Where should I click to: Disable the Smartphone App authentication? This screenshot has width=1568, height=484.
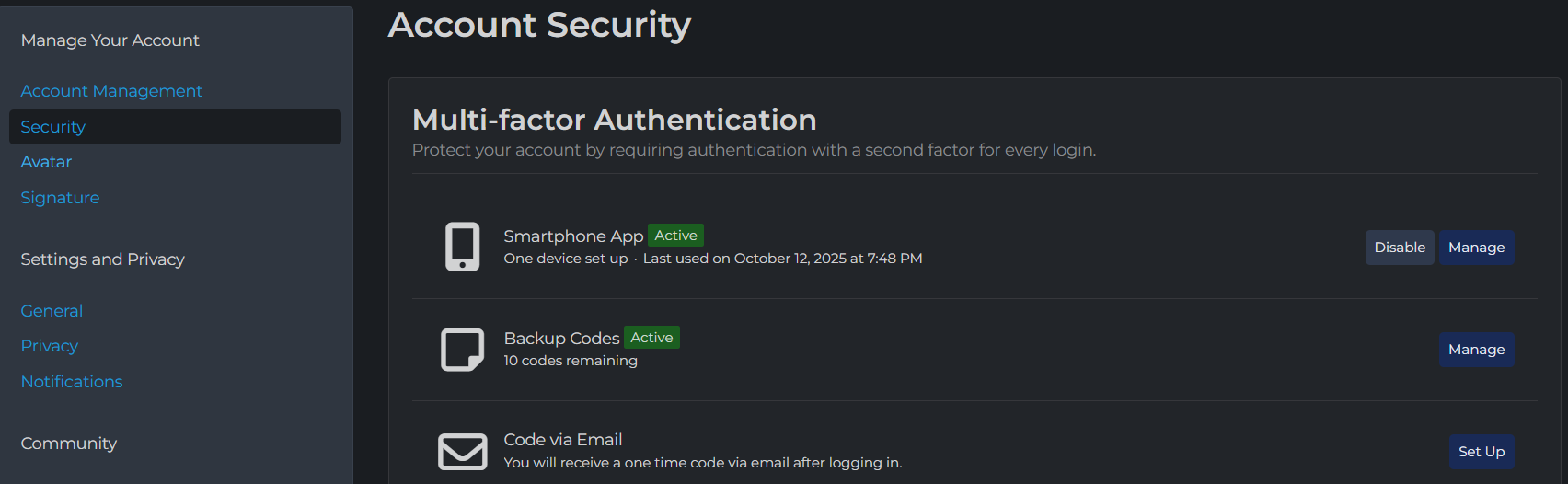pos(1399,248)
